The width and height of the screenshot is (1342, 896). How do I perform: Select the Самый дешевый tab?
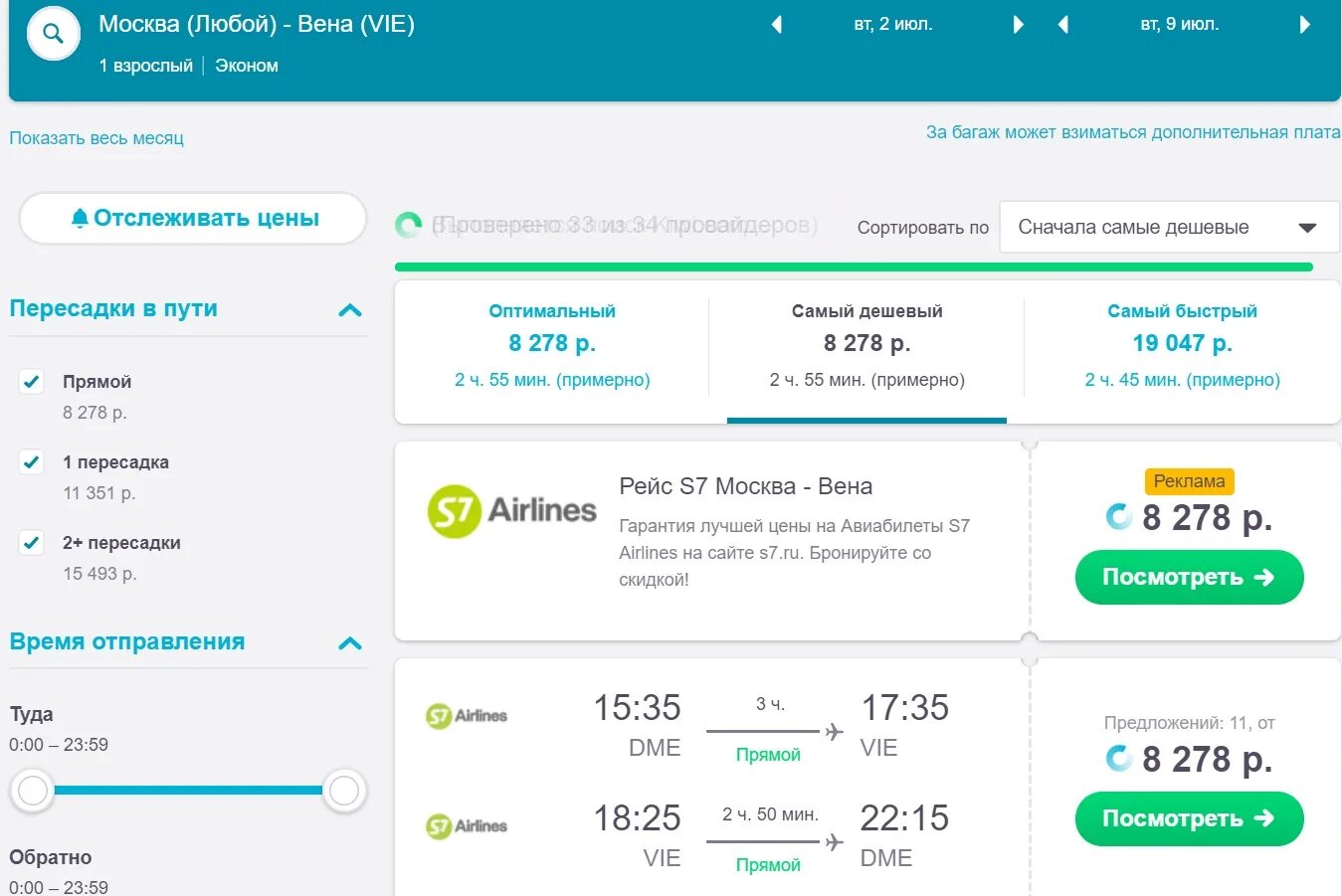coord(866,346)
